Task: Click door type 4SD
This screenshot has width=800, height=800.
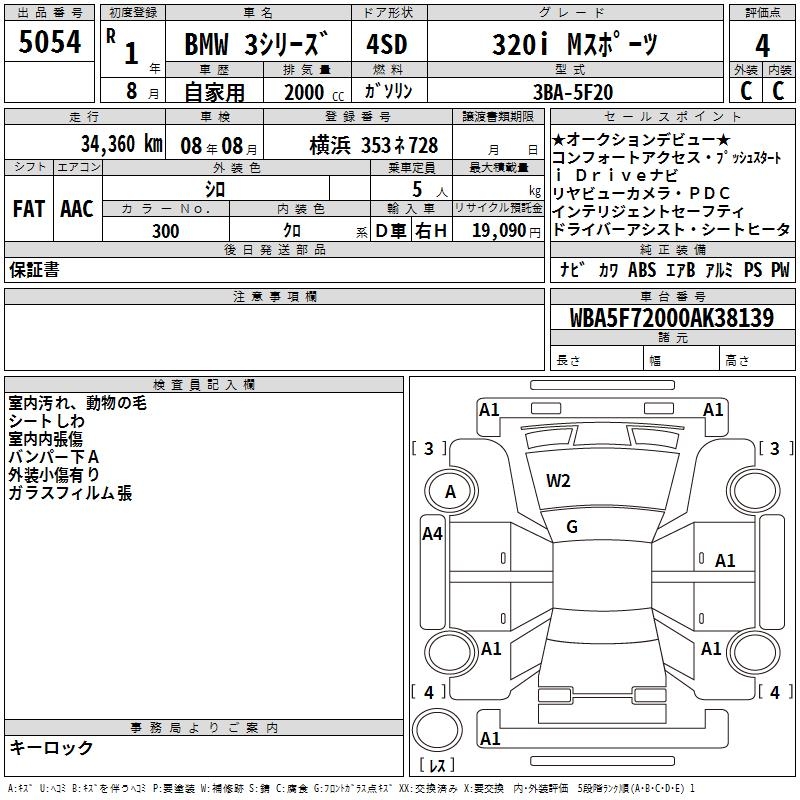Action: tap(387, 44)
